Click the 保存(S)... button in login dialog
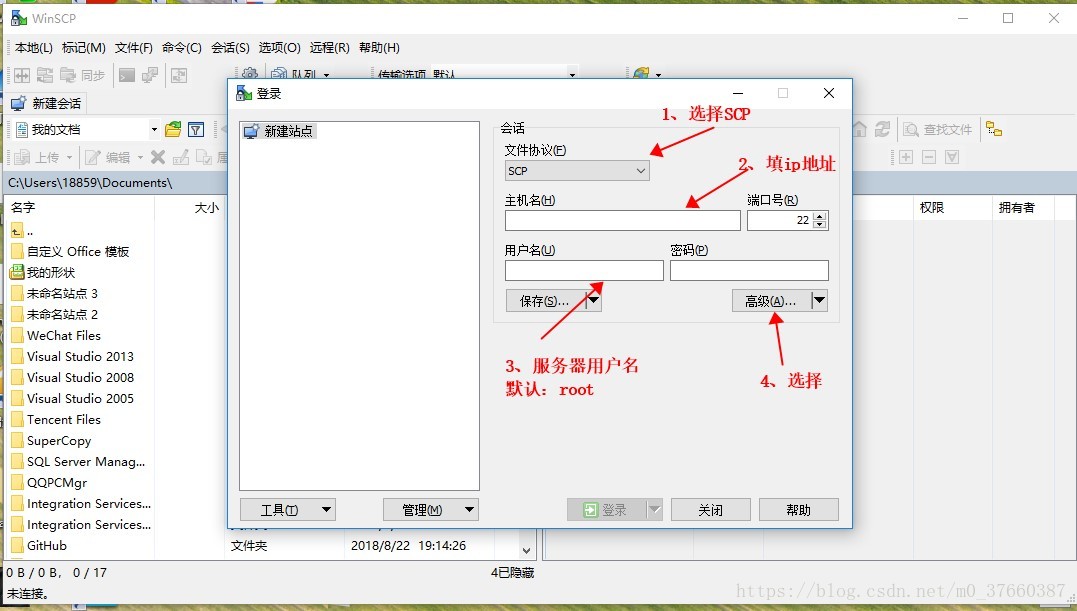Viewport: 1077px width, 611px height. pyautogui.click(x=545, y=301)
